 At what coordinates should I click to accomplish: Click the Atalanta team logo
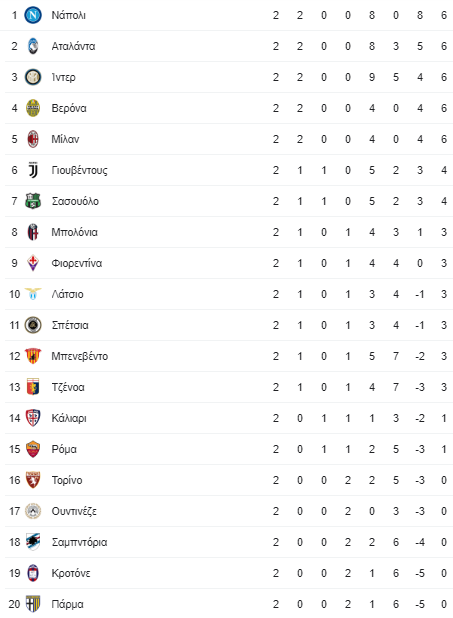pyautogui.click(x=33, y=46)
